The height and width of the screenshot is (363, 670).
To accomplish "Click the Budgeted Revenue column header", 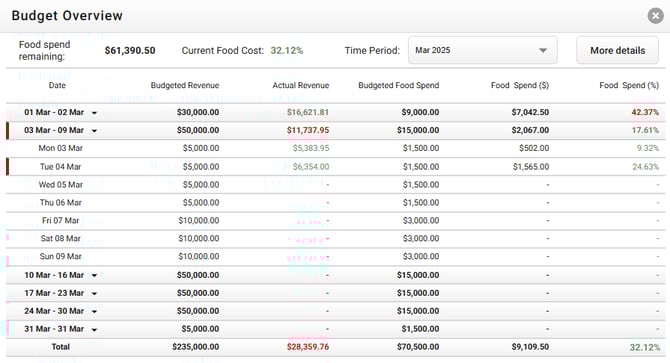I will pos(185,85).
